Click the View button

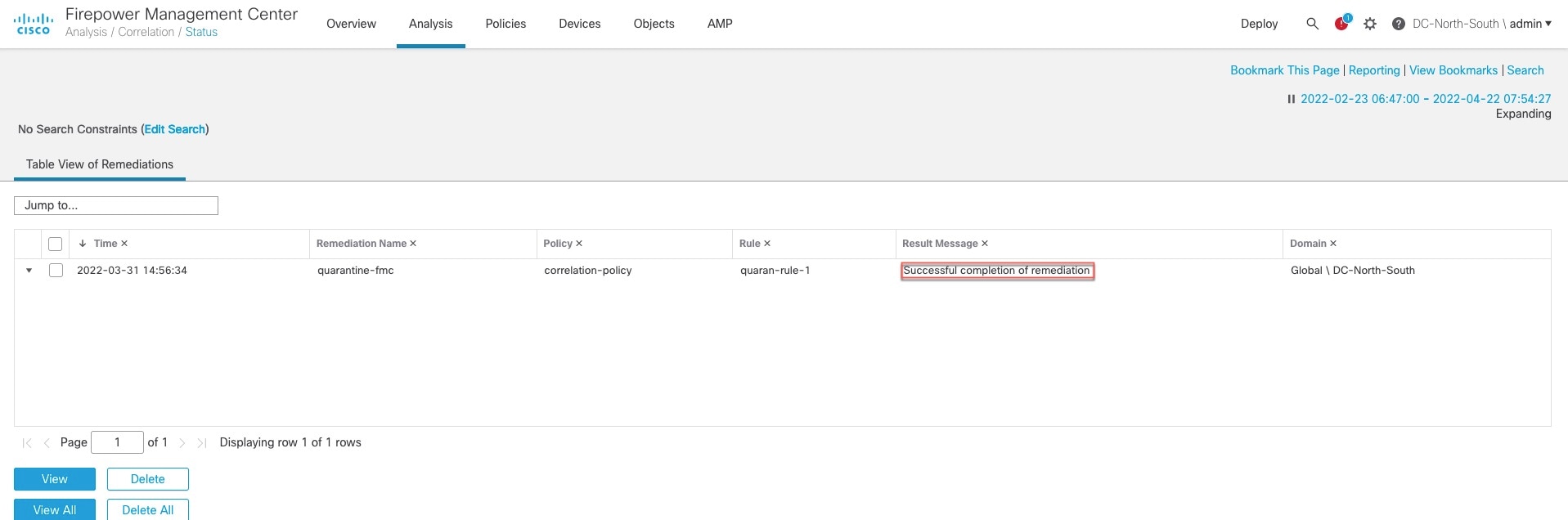(x=55, y=479)
